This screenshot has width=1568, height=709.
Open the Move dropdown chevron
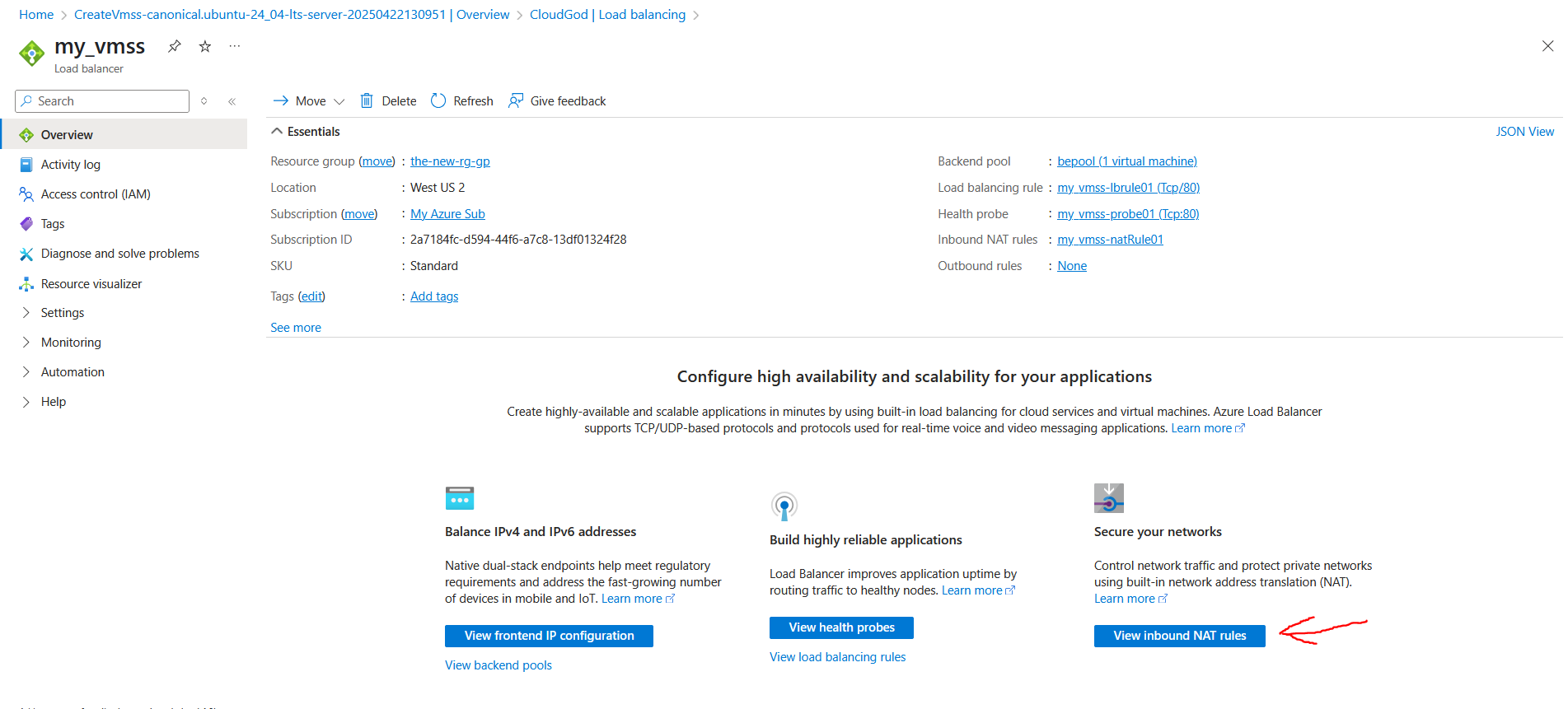tap(339, 101)
